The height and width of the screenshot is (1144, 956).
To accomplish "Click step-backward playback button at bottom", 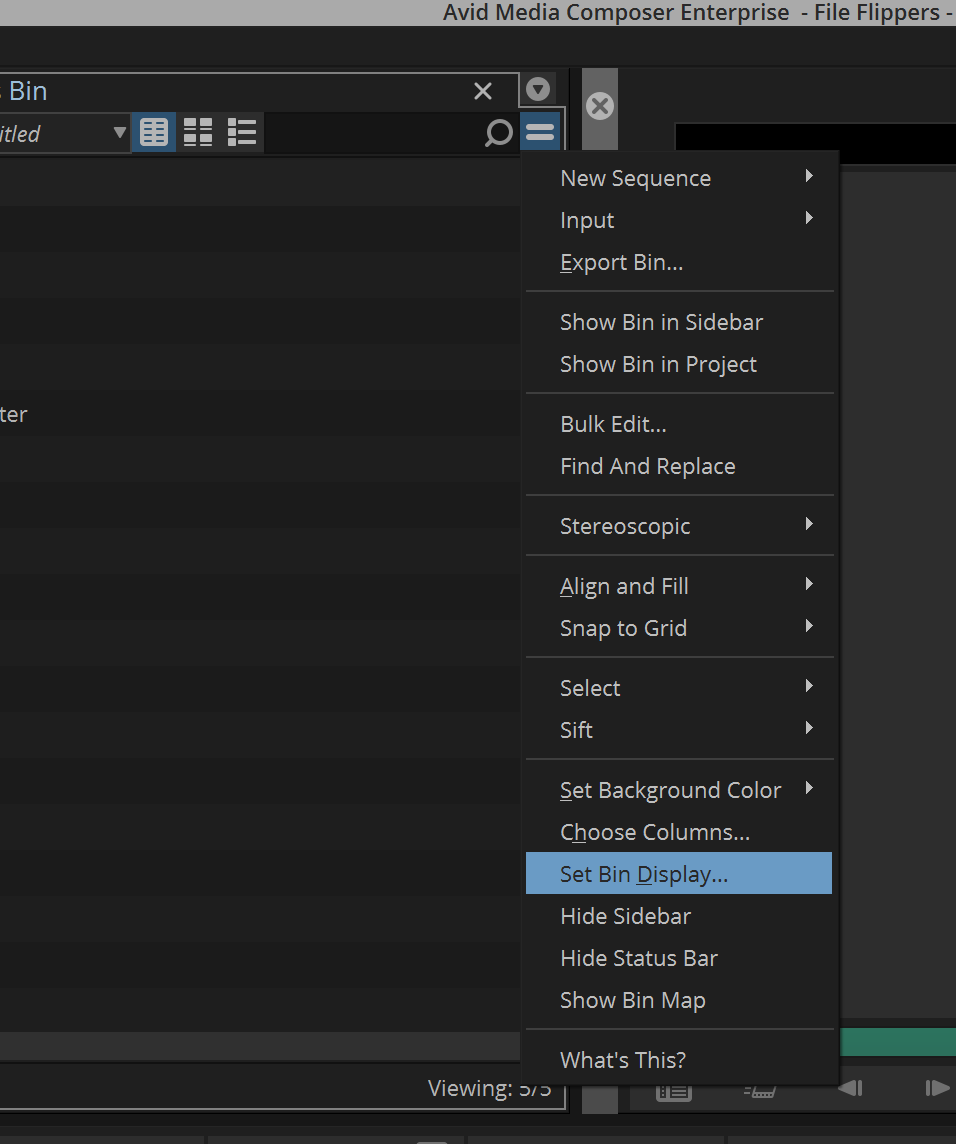I will [851, 1089].
